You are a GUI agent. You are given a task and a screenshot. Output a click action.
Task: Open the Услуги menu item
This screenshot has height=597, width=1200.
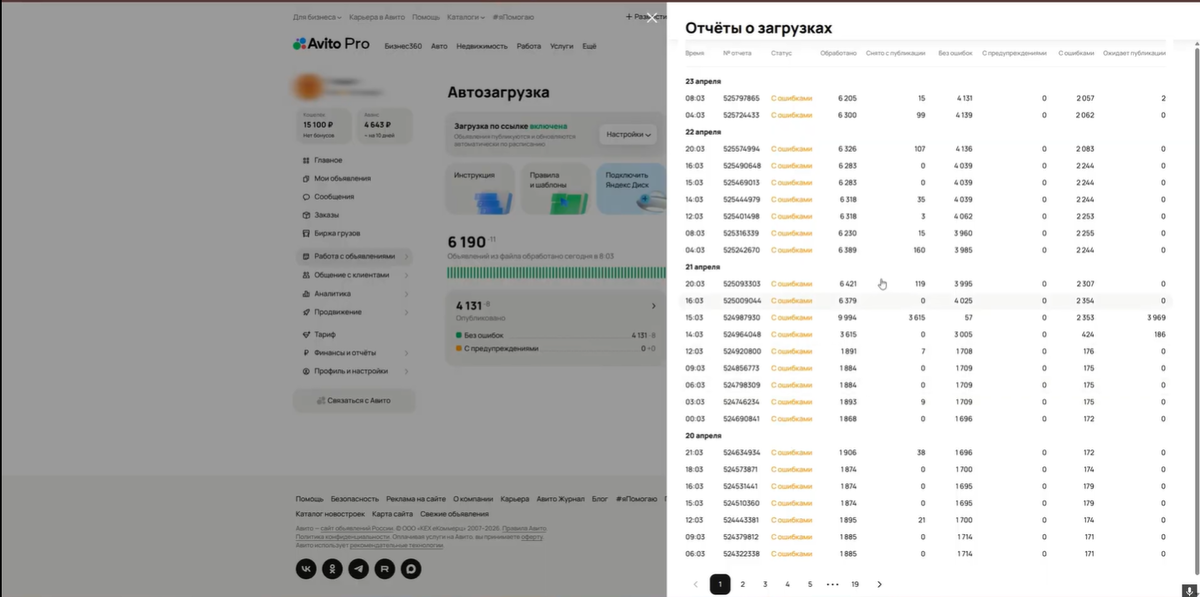click(x=562, y=46)
